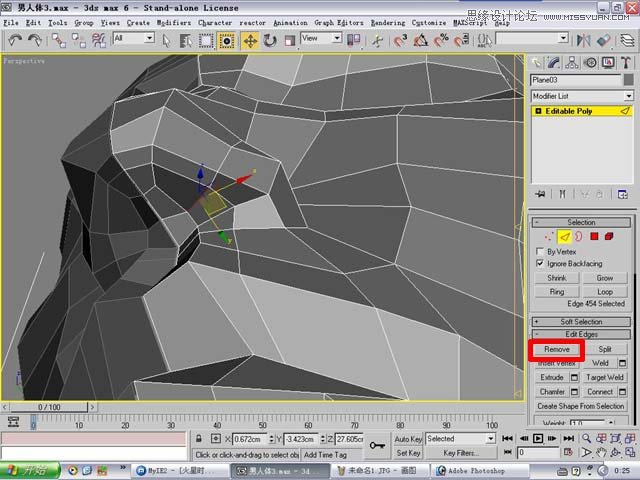Enable the By Vertex checkbox
The image size is (640, 480).
tap(540, 251)
